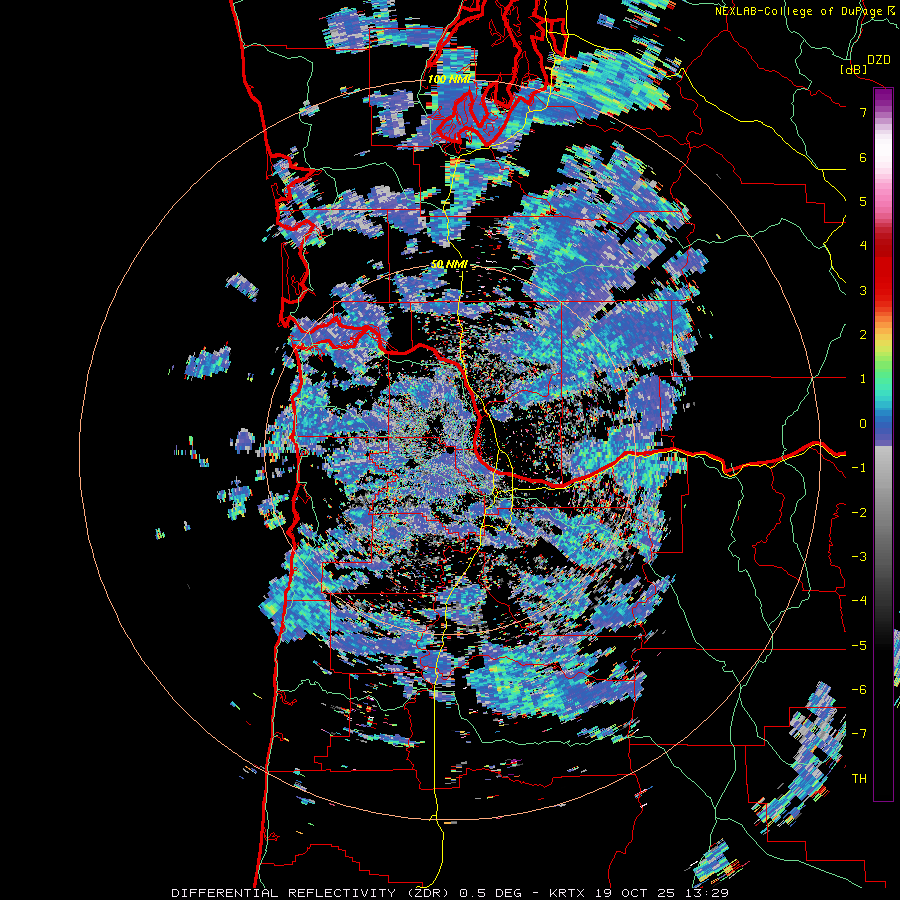Select the -1 dB scale label

(x=859, y=468)
